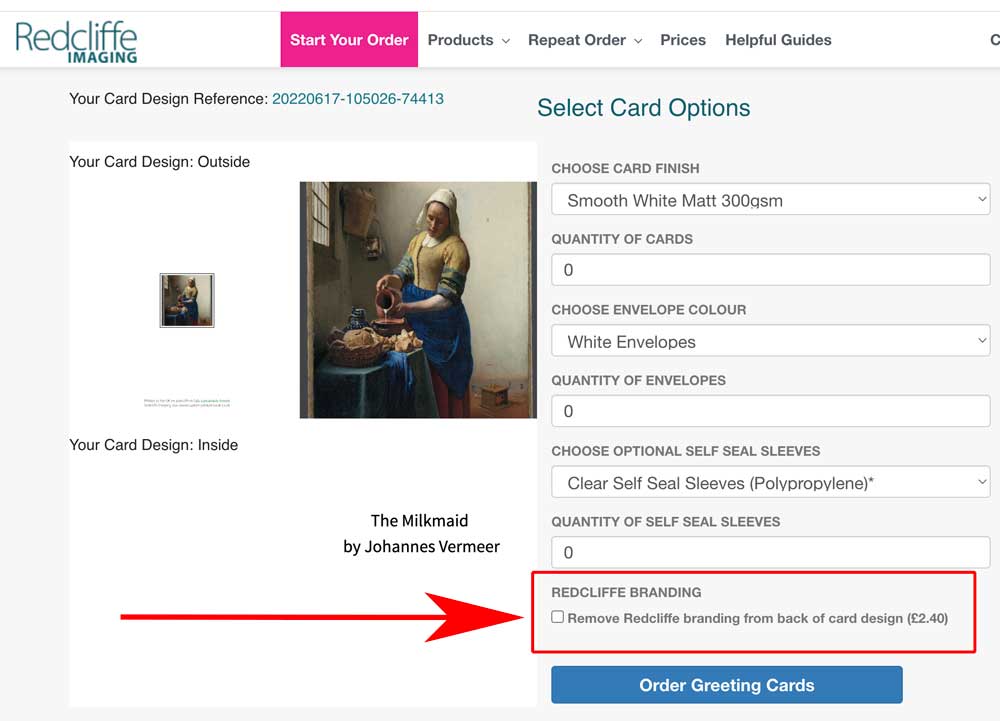Click the Repeat Order menu item

tap(577, 40)
